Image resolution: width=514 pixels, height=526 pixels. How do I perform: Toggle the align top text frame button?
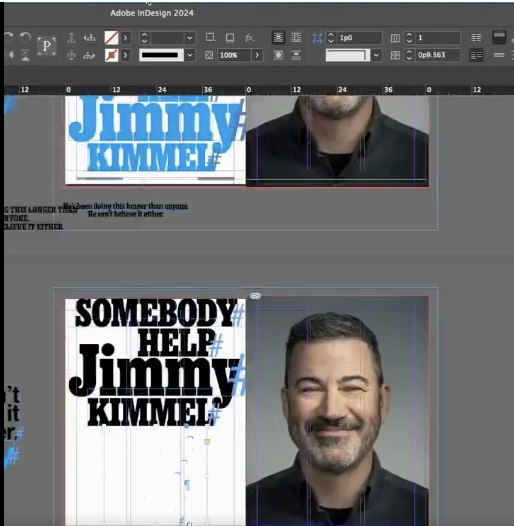pyautogui.click(x=499, y=37)
